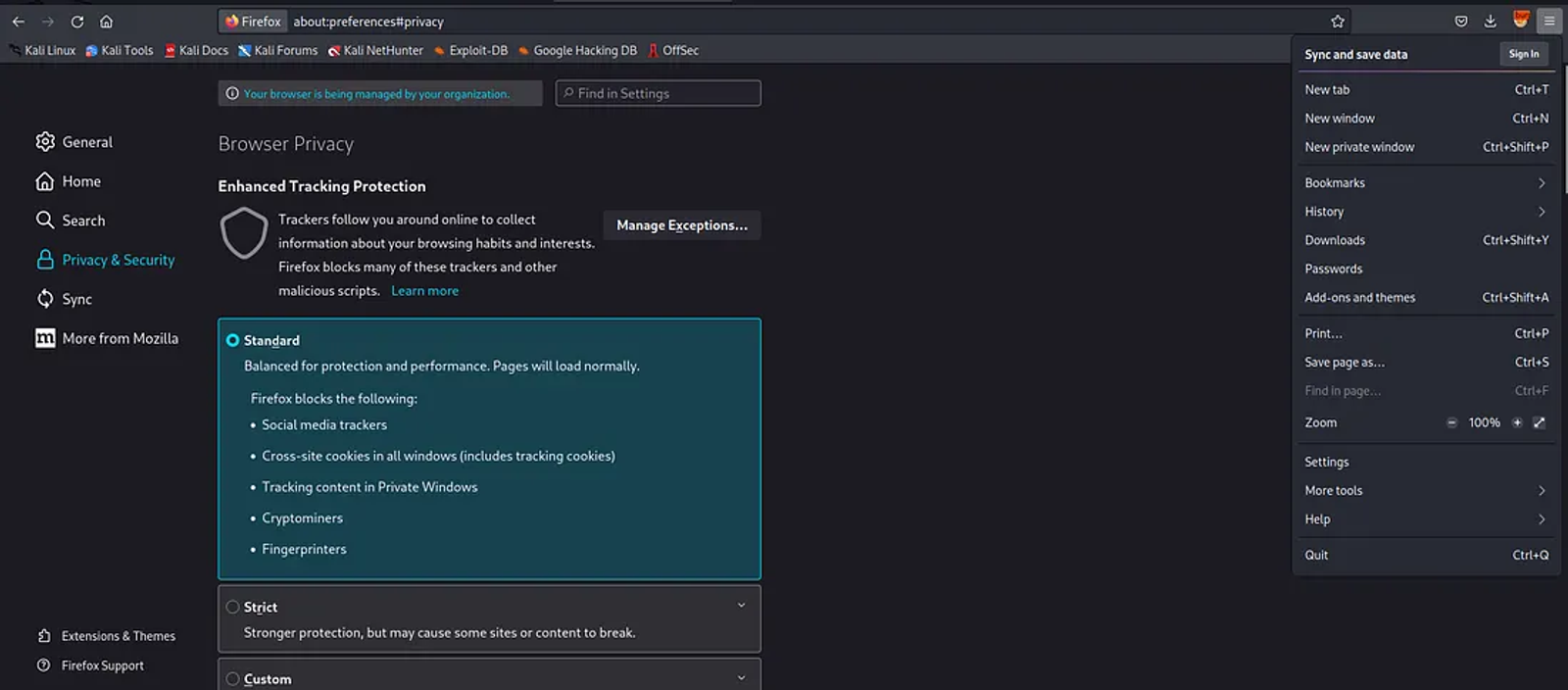Click the Firefox identity icon in address bar
The image size is (1568, 690).
pyautogui.click(x=253, y=22)
